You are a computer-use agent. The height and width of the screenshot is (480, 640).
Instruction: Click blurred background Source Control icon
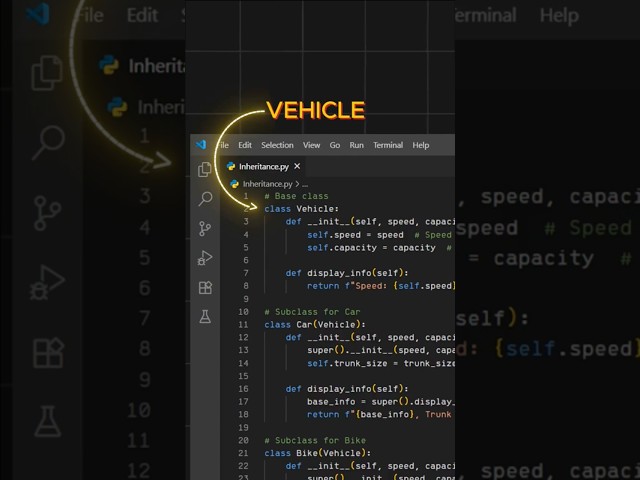(x=47, y=213)
